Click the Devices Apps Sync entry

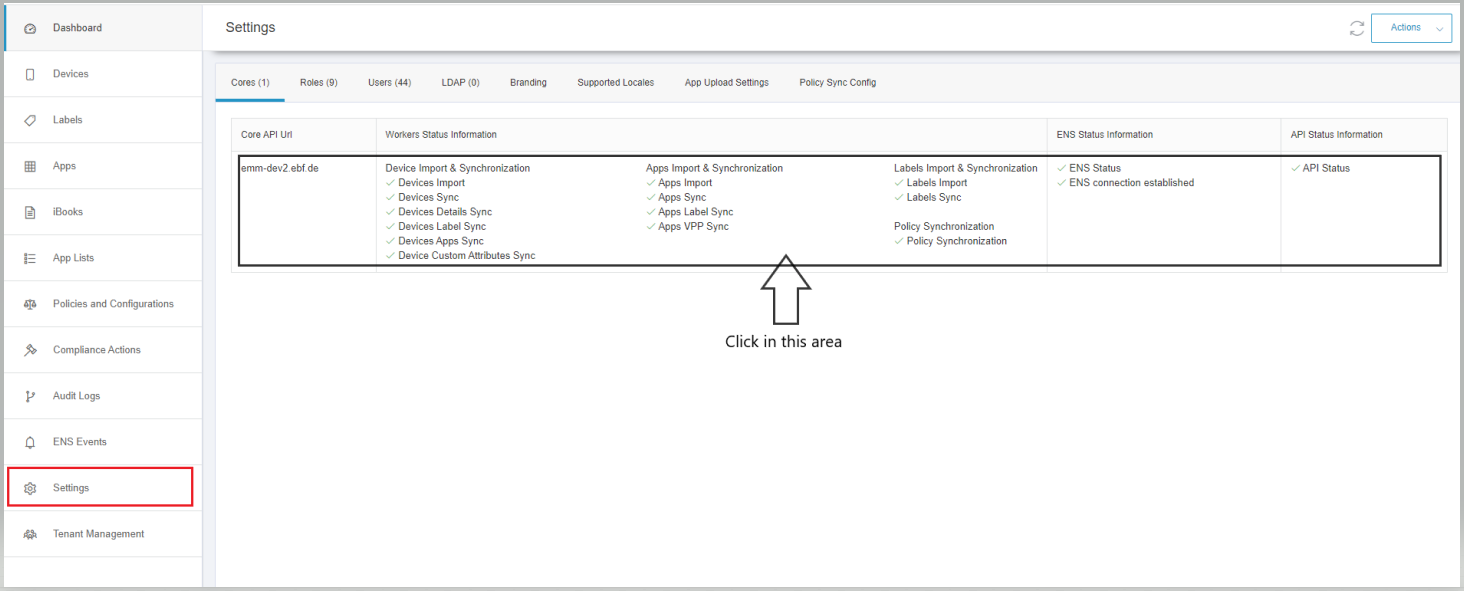(x=434, y=241)
